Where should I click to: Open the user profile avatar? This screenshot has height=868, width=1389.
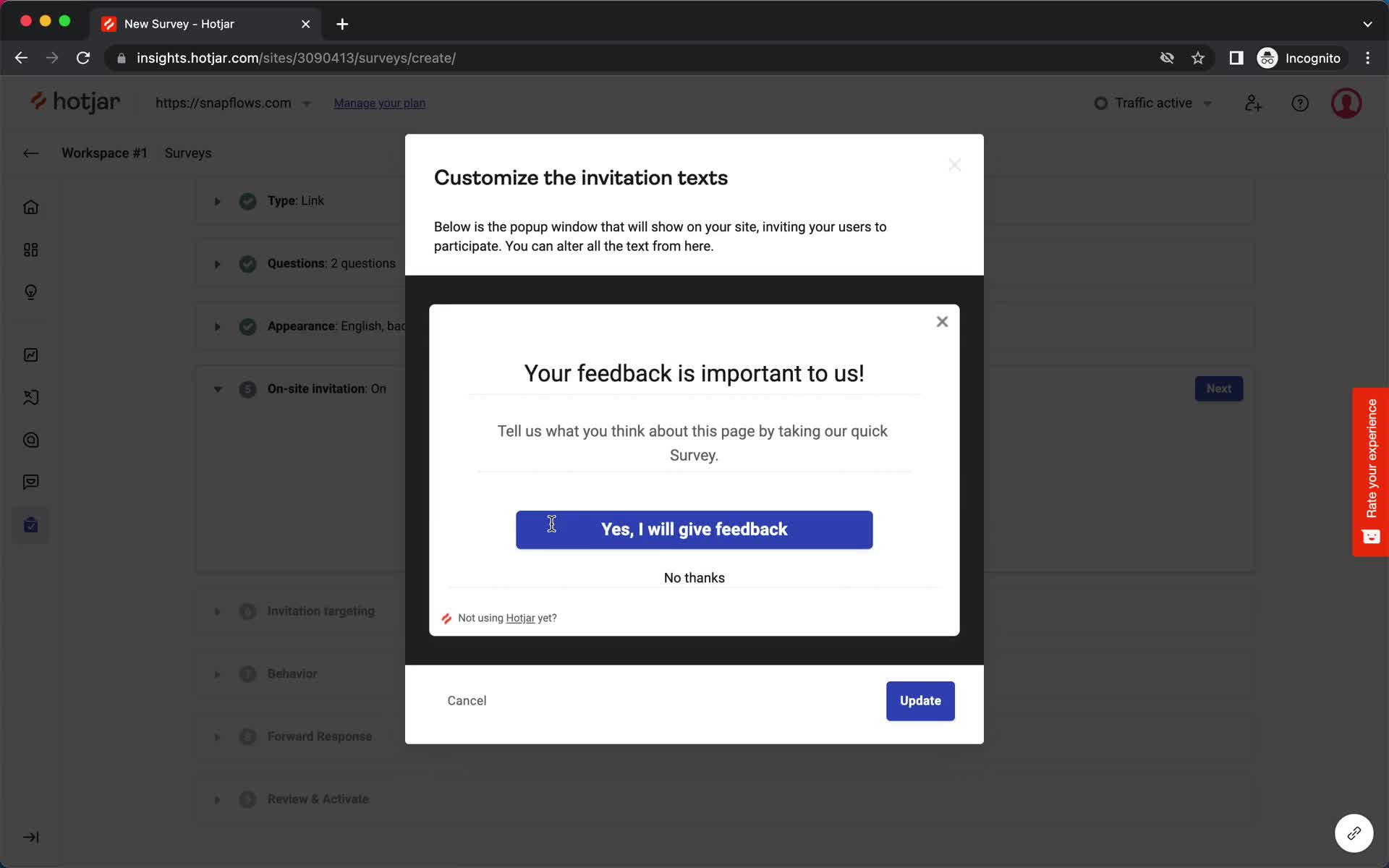pyautogui.click(x=1346, y=103)
